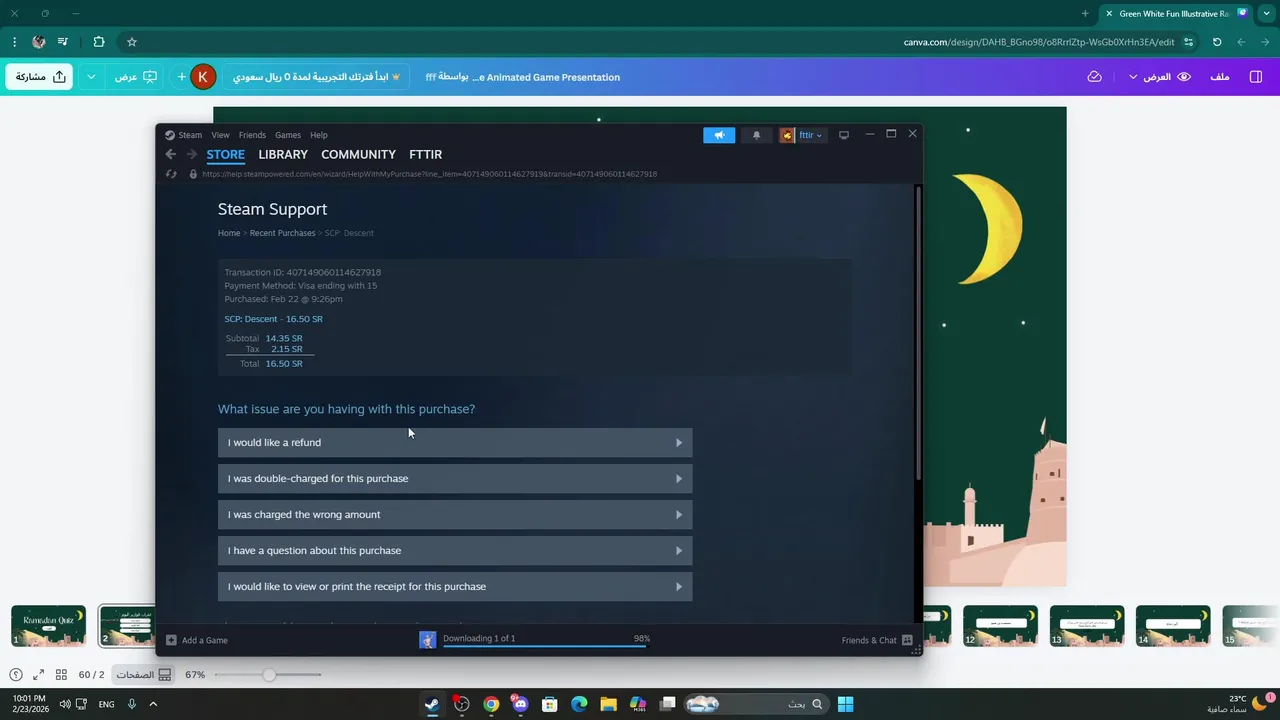Open the K user avatar in Canva
The image size is (1280, 720).
click(203, 77)
